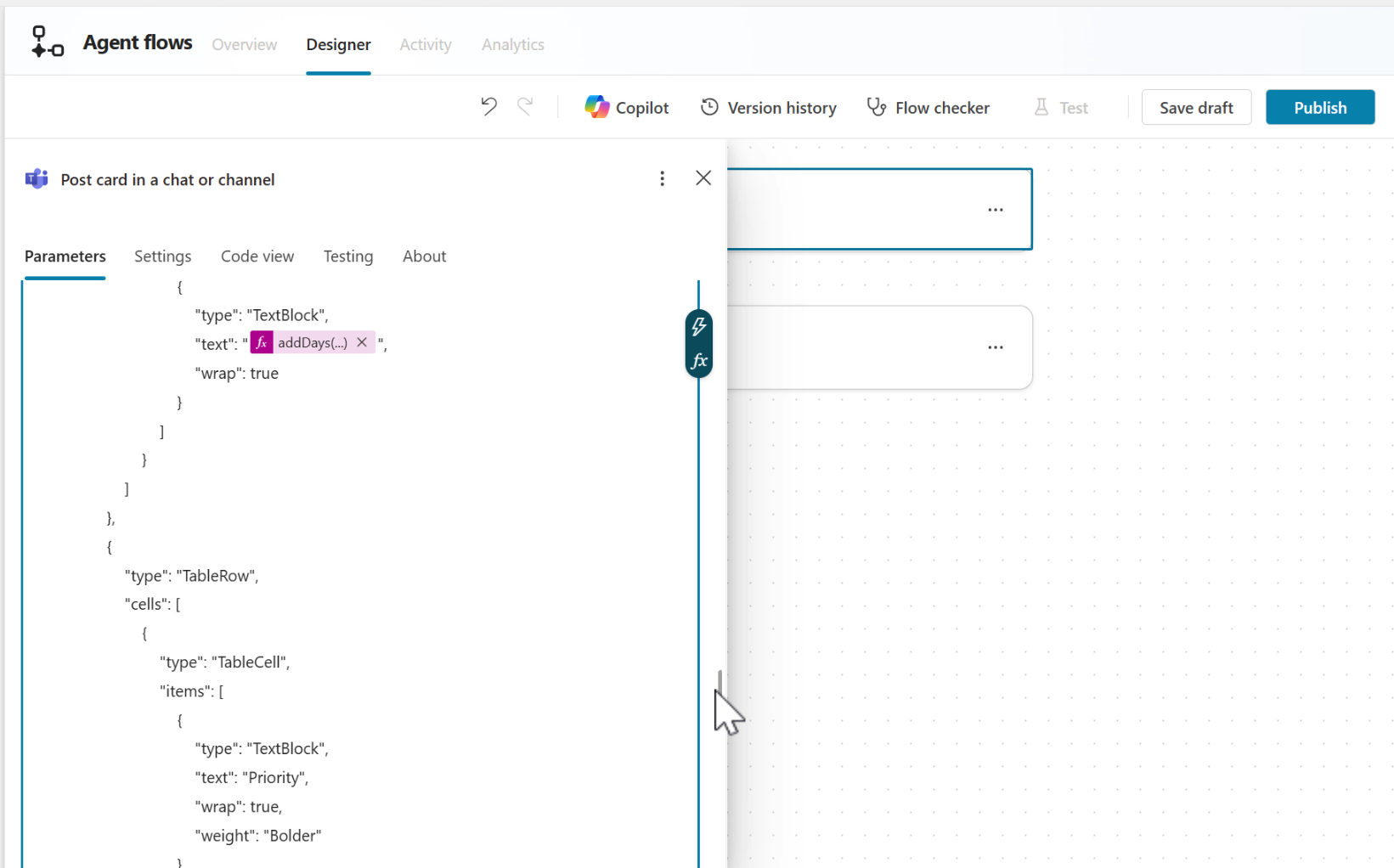Viewport: 1394px width, 868px height.
Task: Open ellipsis menu on second flow card
Action: (995, 347)
